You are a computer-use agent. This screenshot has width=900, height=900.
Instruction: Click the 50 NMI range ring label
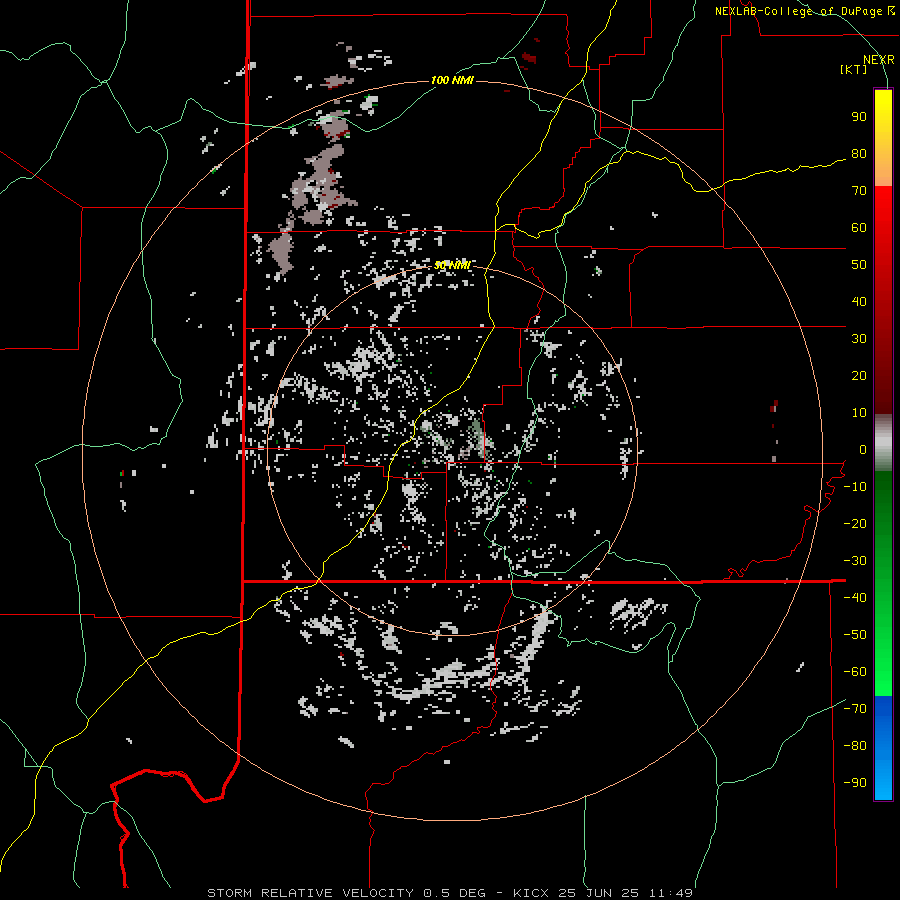(x=452, y=265)
